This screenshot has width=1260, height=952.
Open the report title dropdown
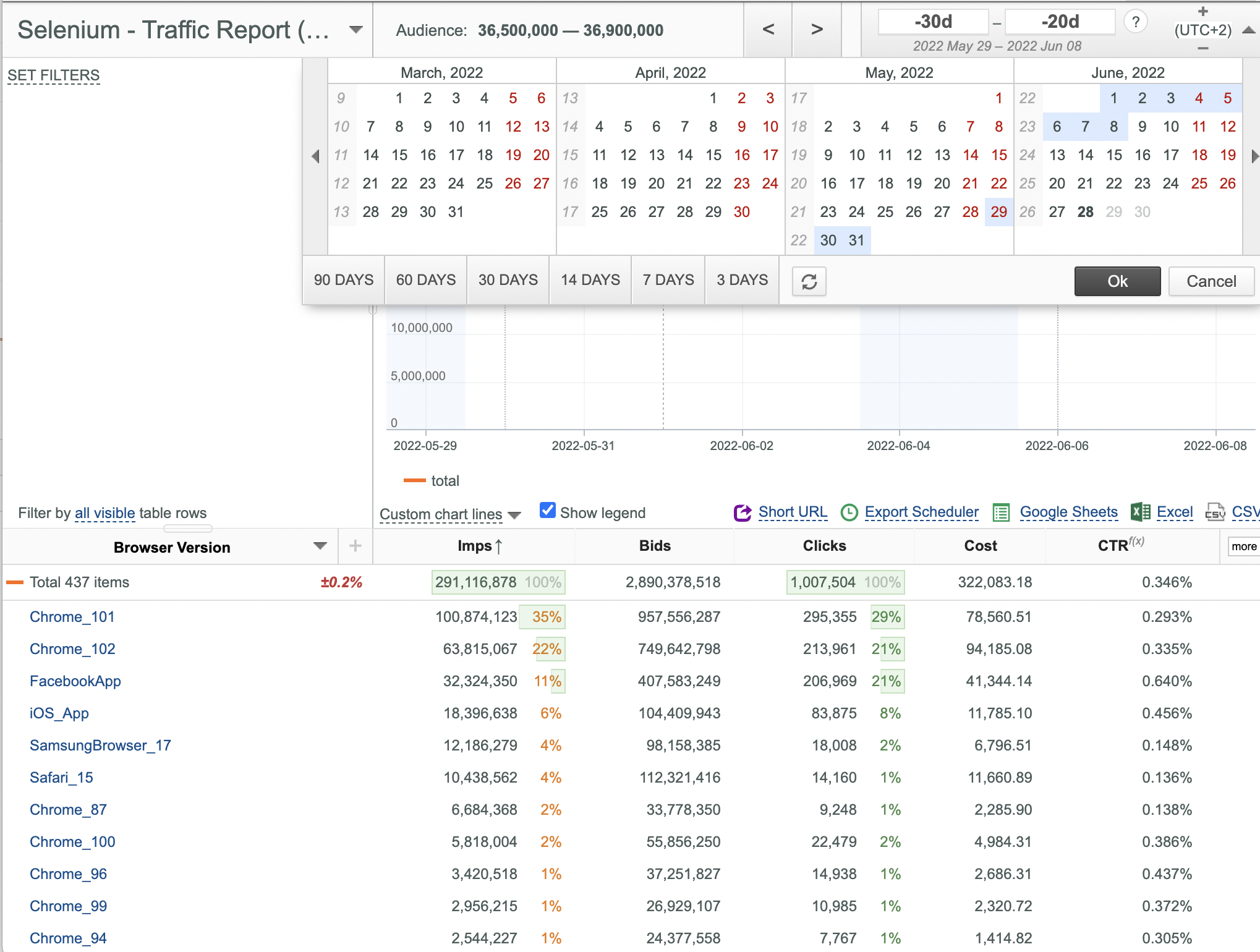click(355, 30)
